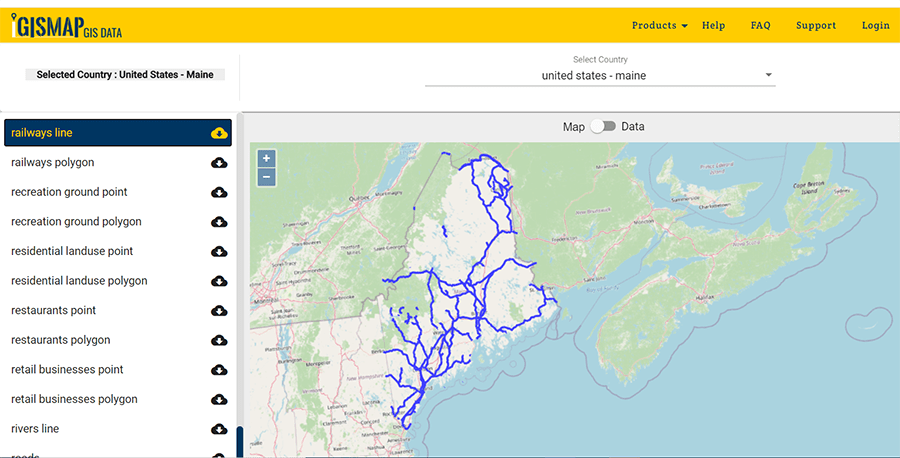Select the railways polygon layer
The image size is (900, 458).
[x=118, y=162]
